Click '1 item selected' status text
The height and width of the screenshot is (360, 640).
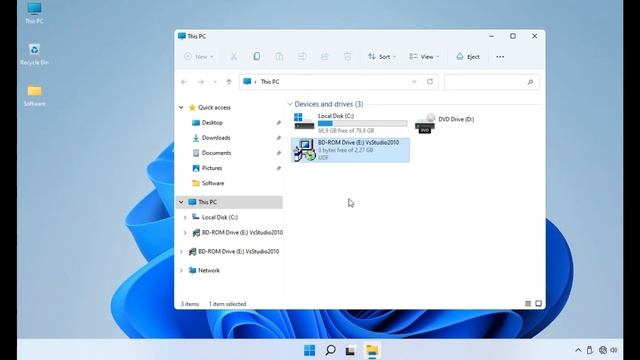[x=227, y=304]
